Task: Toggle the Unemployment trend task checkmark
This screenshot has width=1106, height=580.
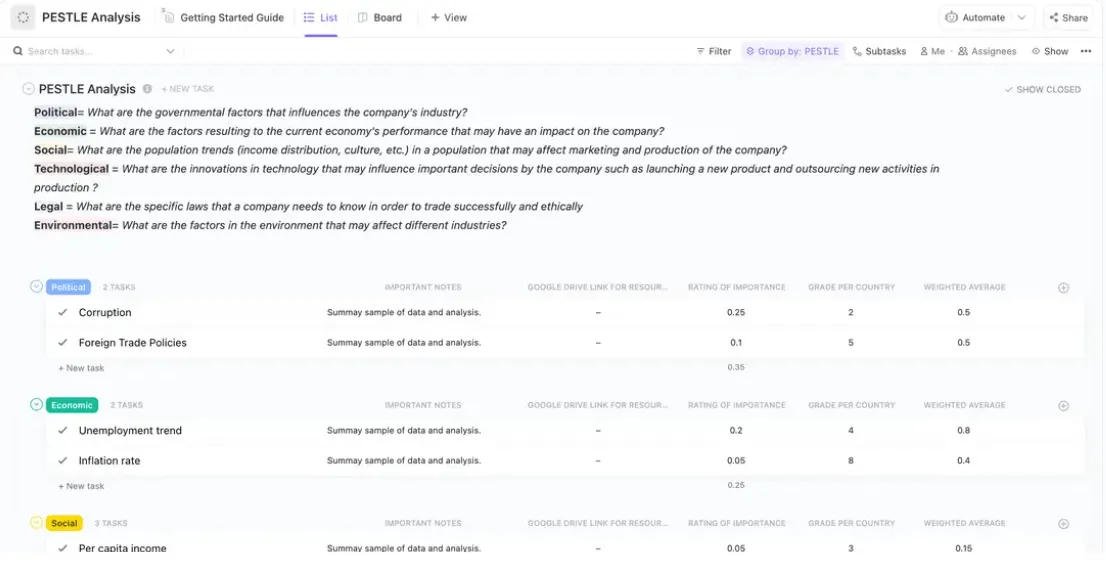Action: [63, 430]
